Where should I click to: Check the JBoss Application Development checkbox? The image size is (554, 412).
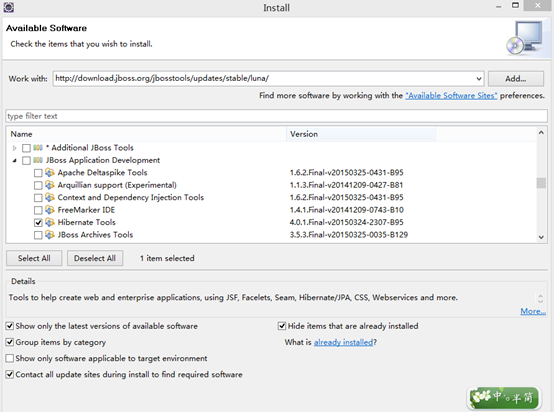(x=26, y=160)
